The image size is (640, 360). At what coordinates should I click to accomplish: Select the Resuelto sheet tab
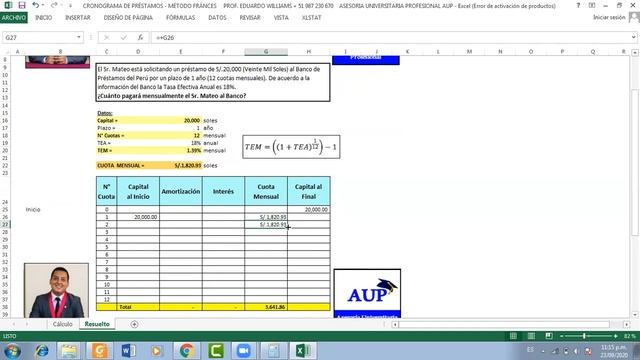[x=97, y=324]
